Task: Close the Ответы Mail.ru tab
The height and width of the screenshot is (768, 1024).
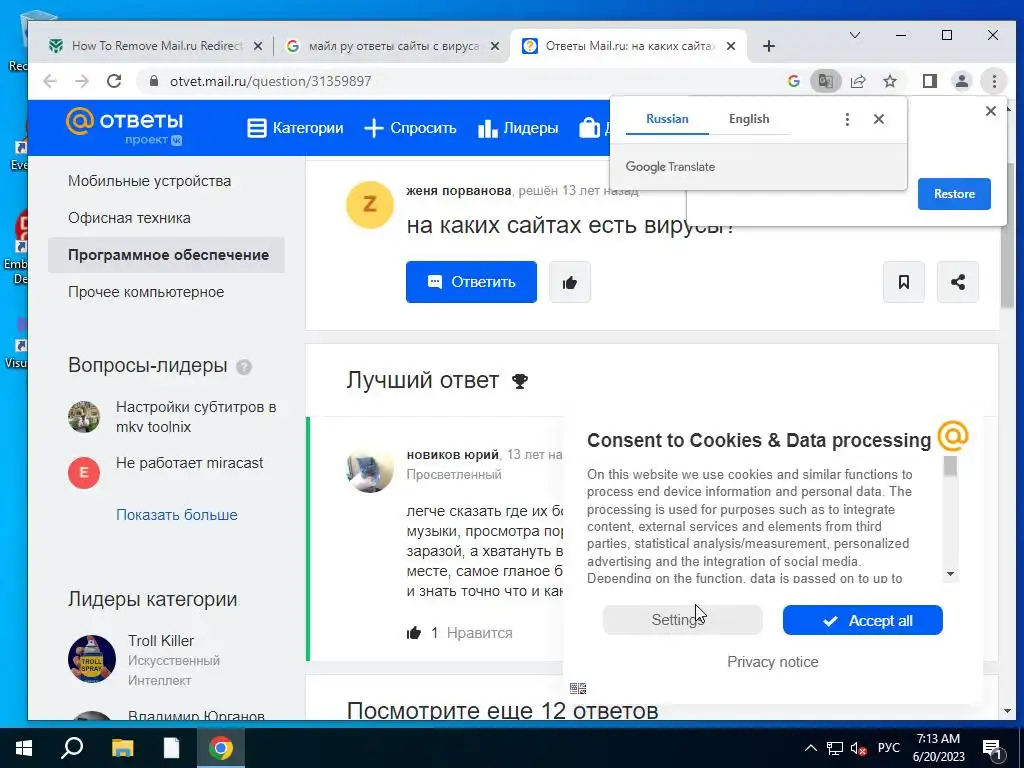Action: pos(731,46)
